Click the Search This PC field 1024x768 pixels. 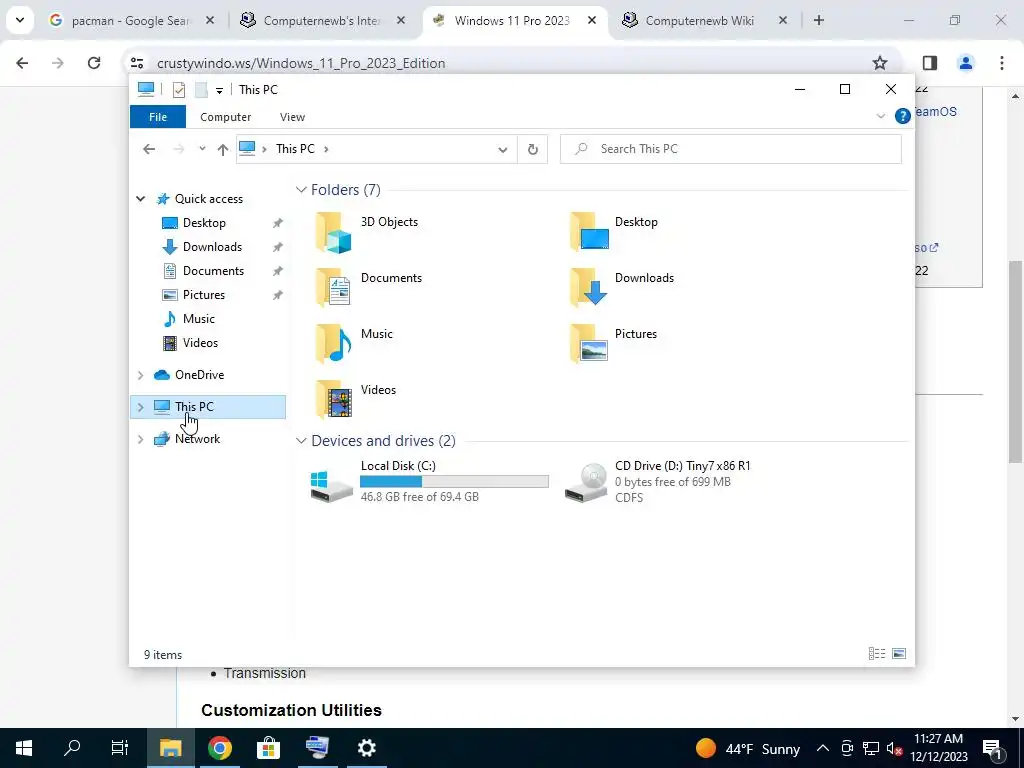(x=731, y=149)
